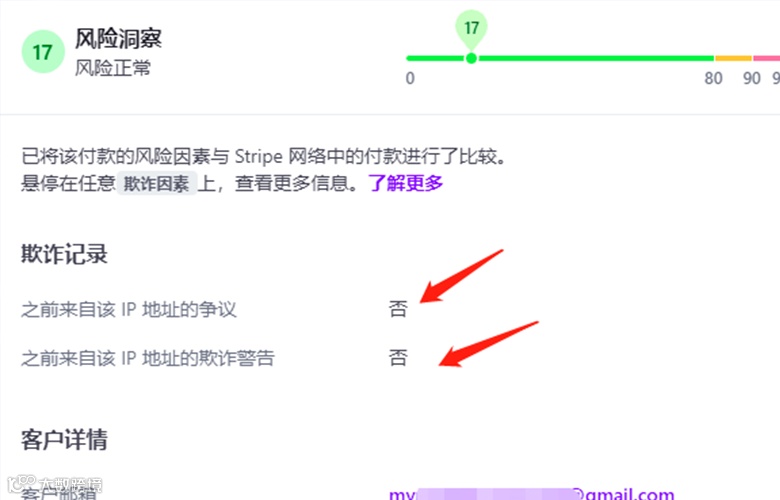
Task: Click the 90 mark on risk scale
Action: coord(752,78)
